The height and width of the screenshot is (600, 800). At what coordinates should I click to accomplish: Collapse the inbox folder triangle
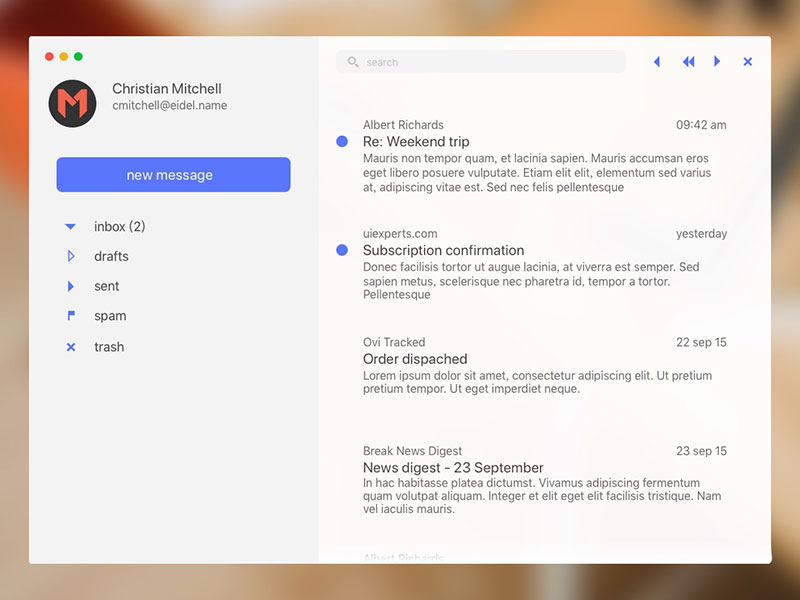tap(70, 227)
